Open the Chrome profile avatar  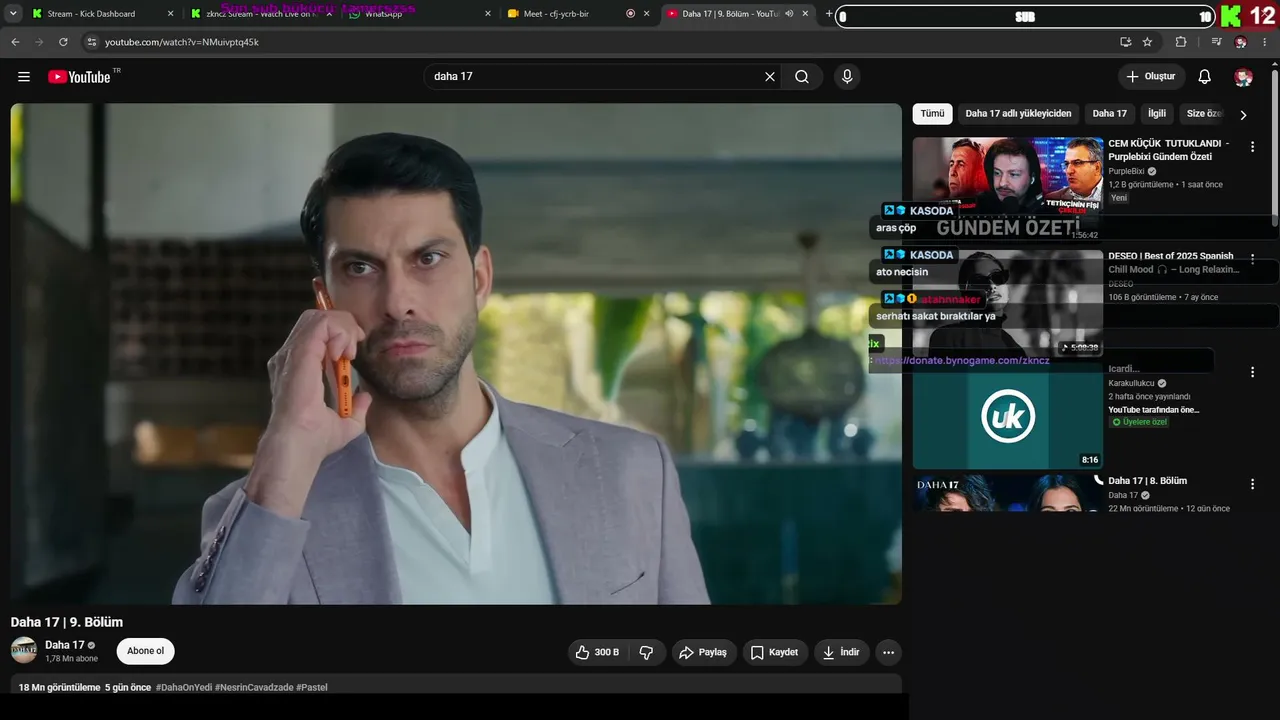click(x=1241, y=42)
